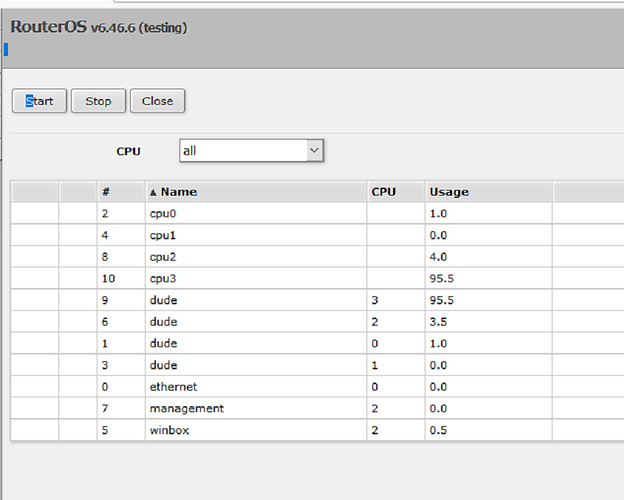Sort by the Usage column header
This screenshot has width=624, height=500.
pyautogui.click(x=449, y=192)
